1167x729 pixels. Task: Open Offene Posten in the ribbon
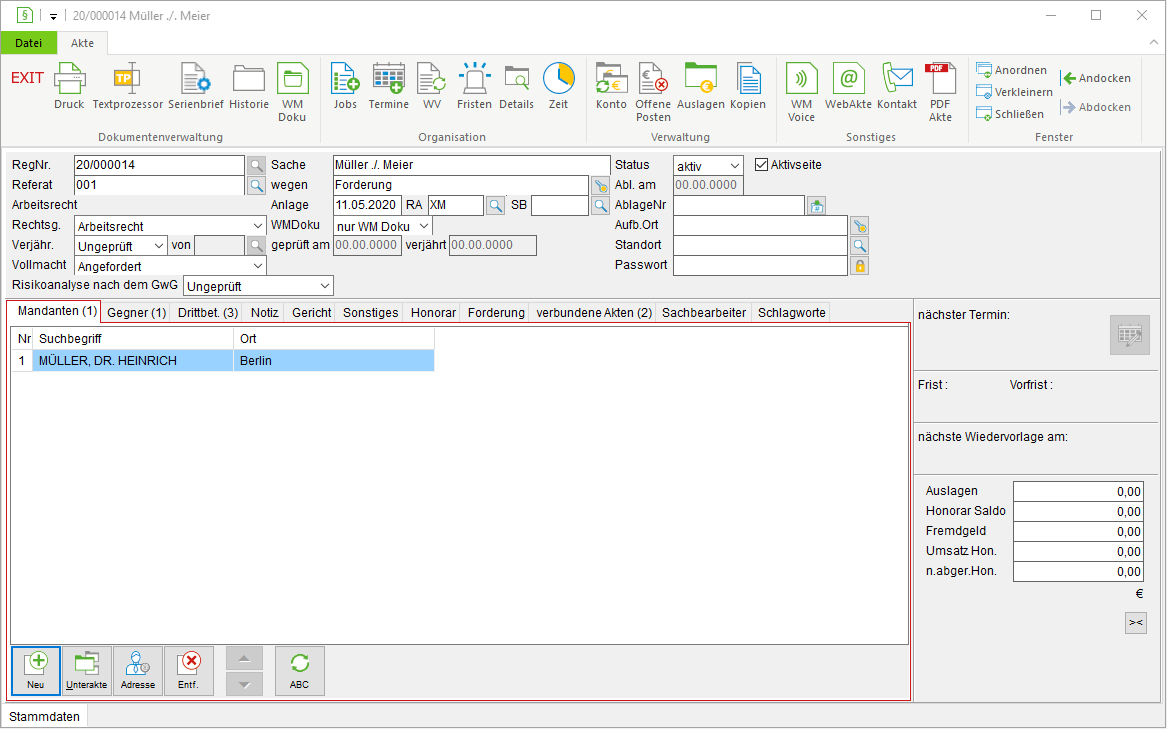pyautogui.click(x=653, y=92)
